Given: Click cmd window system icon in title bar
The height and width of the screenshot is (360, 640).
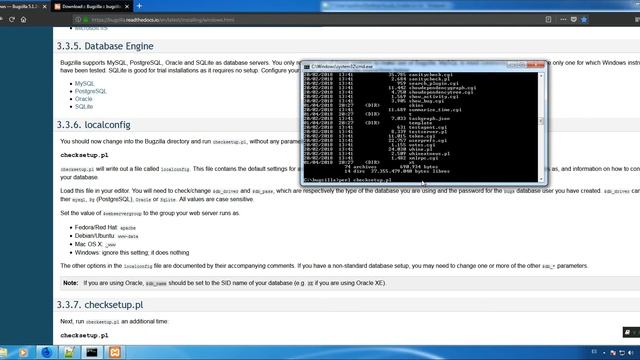Looking at the screenshot, I should point(307,67).
